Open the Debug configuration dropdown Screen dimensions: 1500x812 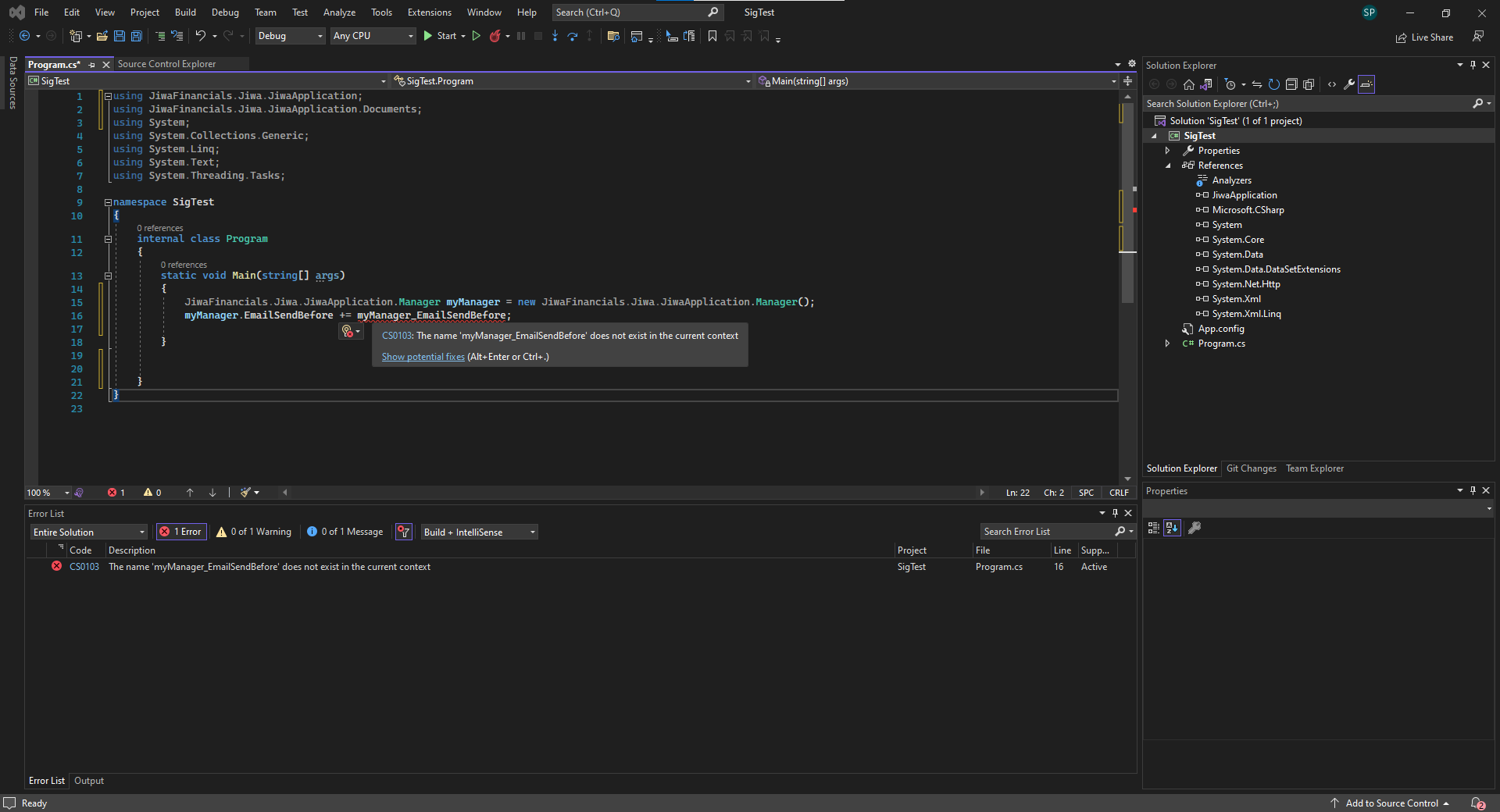pyautogui.click(x=290, y=36)
